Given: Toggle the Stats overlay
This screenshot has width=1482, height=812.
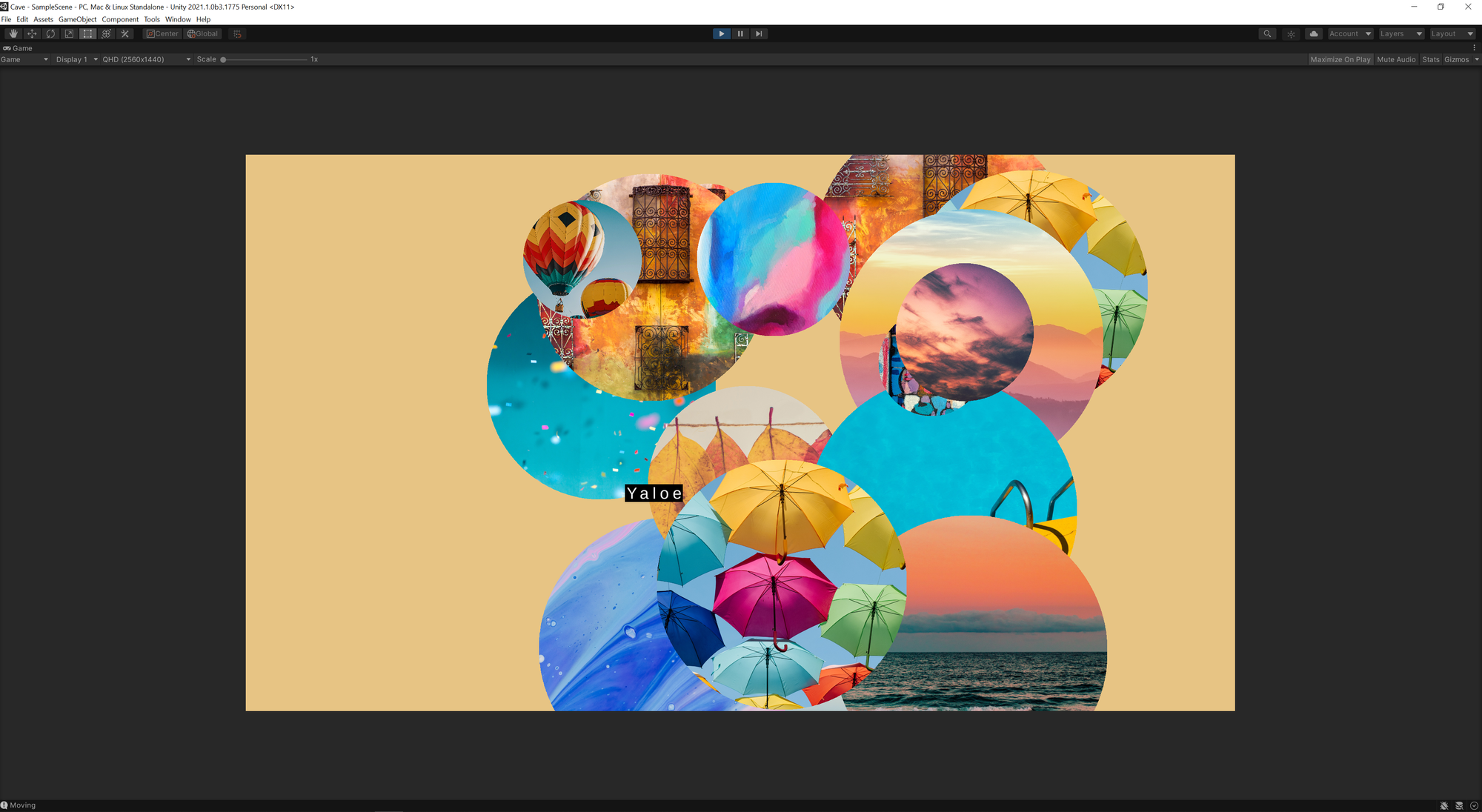Looking at the screenshot, I should [x=1431, y=59].
